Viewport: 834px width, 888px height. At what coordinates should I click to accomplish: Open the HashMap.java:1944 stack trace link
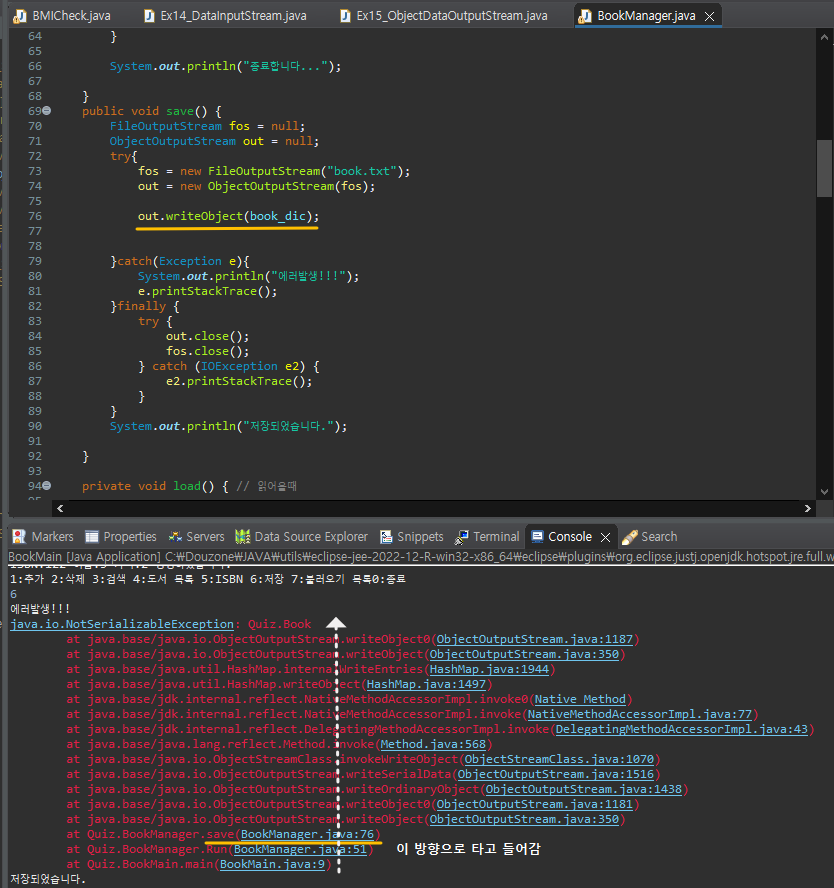coord(489,669)
